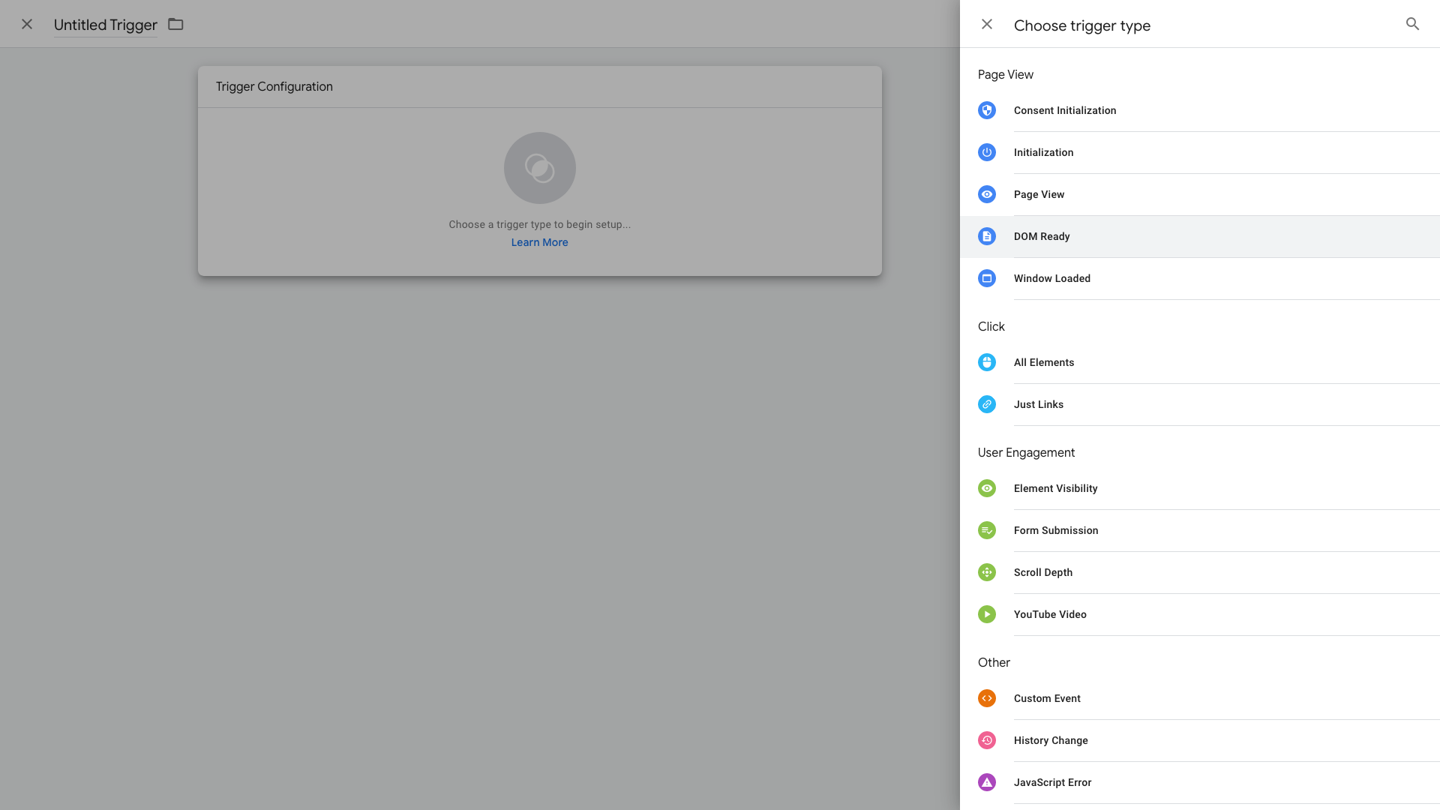The height and width of the screenshot is (810, 1440).
Task: Choose the History Change trigger
Action: click(x=1050, y=741)
